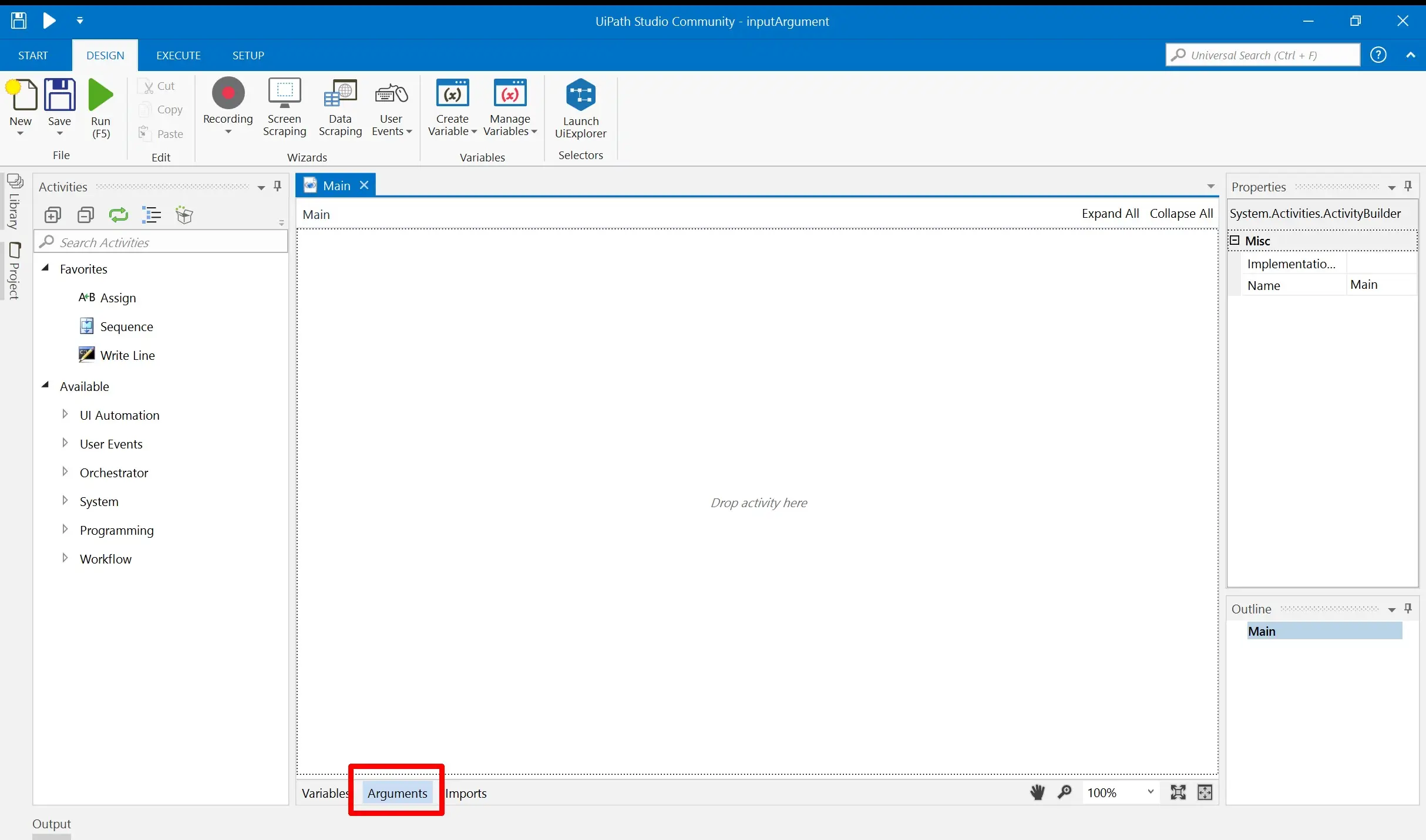Click Collapse All in the designer
The width and height of the screenshot is (1426, 840).
pos(1181,214)
